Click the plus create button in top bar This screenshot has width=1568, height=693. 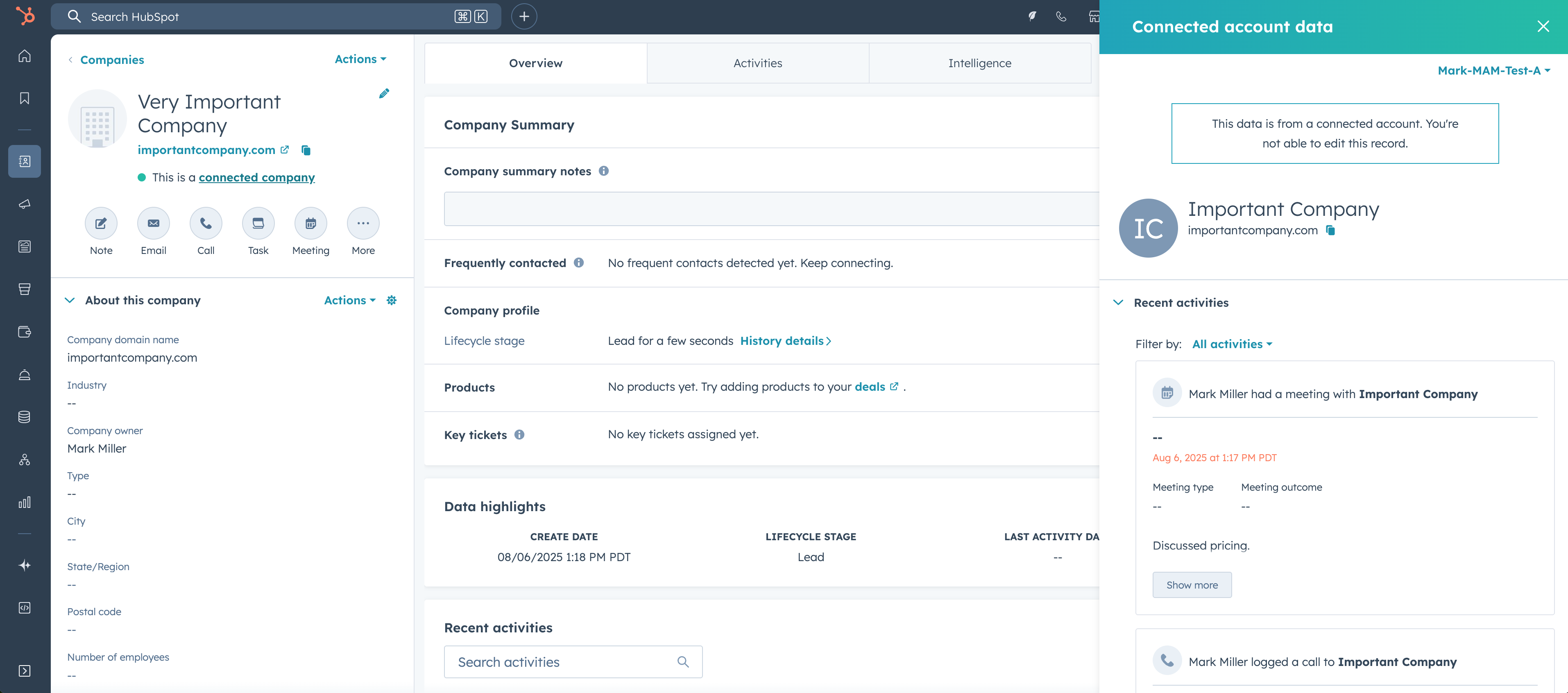coord(524,16)
